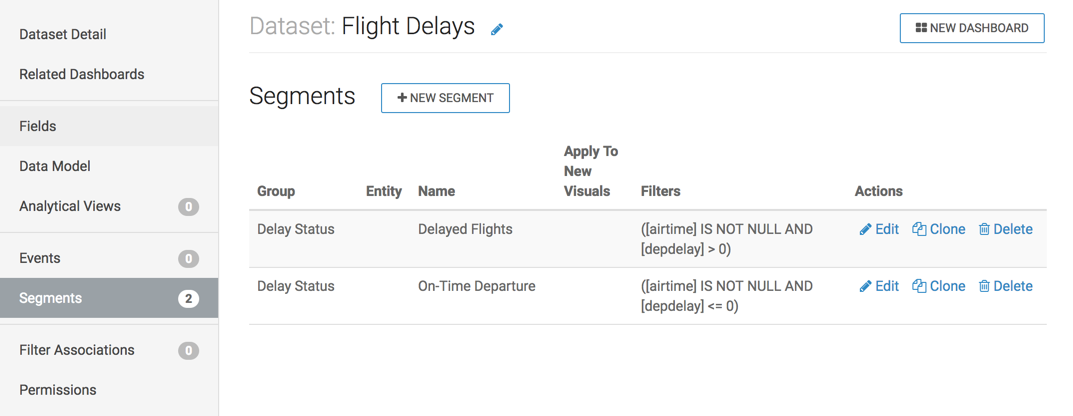This screenshot has width=1073, height=416.
Task: Click Delete trash icon for On-Time Departure
Action: click(x=984, y=287)
